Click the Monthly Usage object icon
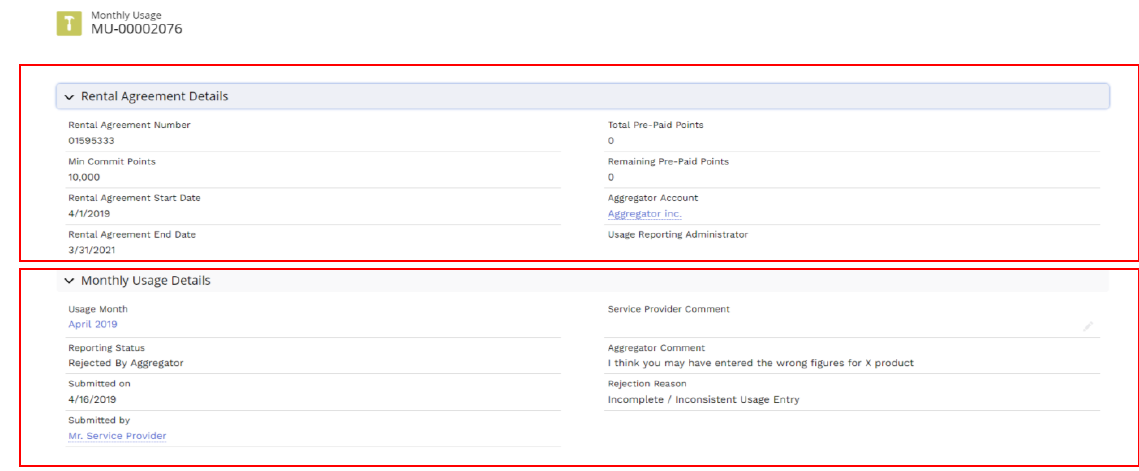1139x471 pixels. coord(69,24)
